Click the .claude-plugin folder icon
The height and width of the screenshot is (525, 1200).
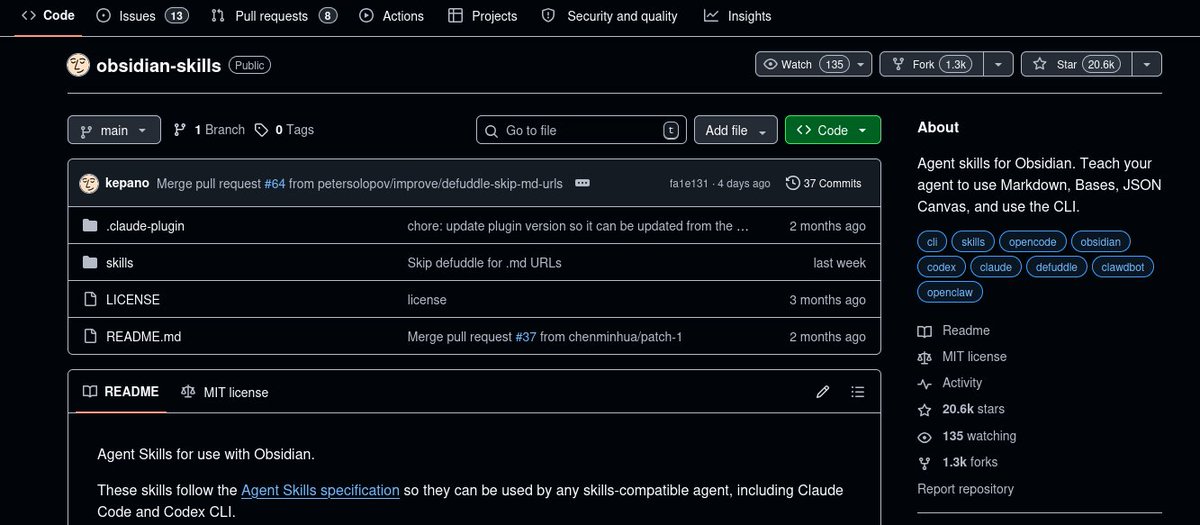(x=90, y=226)
